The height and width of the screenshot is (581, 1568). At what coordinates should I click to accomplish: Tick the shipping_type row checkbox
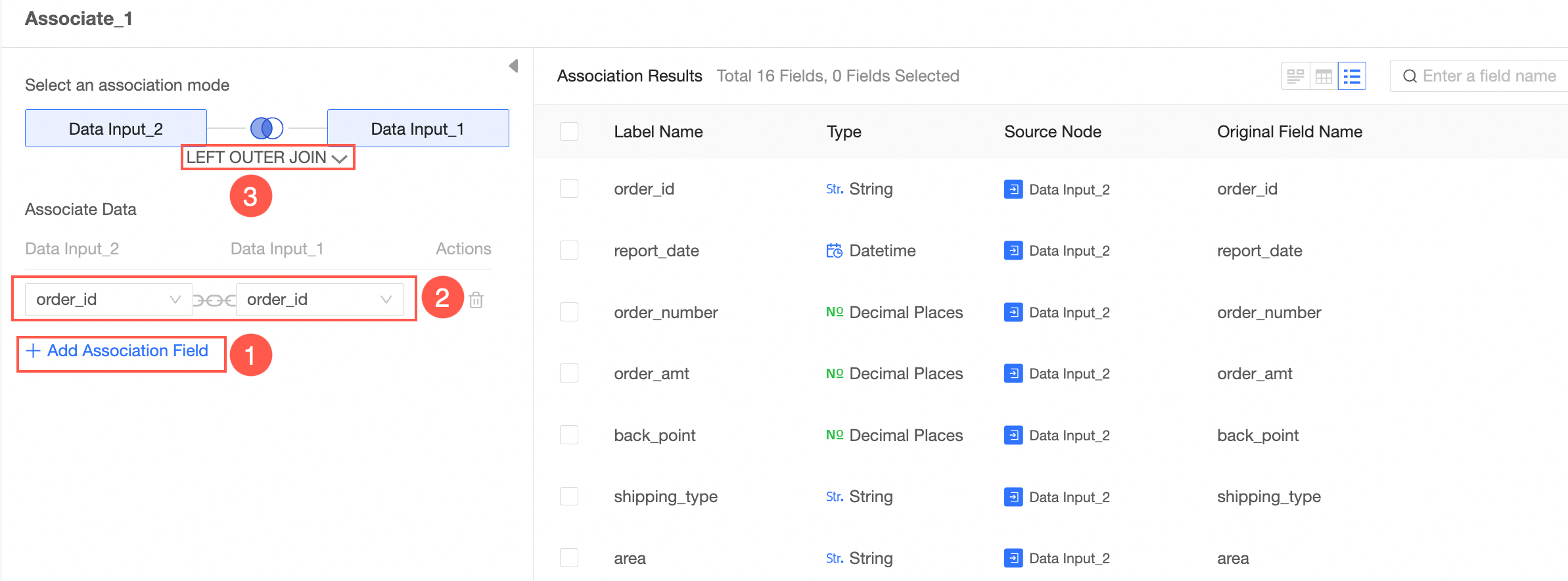point(569,496)
